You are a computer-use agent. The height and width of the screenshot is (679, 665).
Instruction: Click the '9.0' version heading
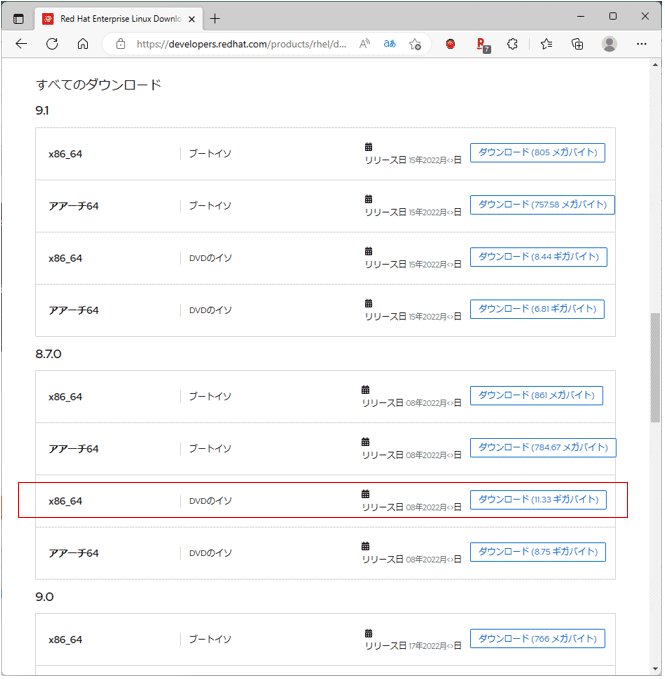(44, 597)
